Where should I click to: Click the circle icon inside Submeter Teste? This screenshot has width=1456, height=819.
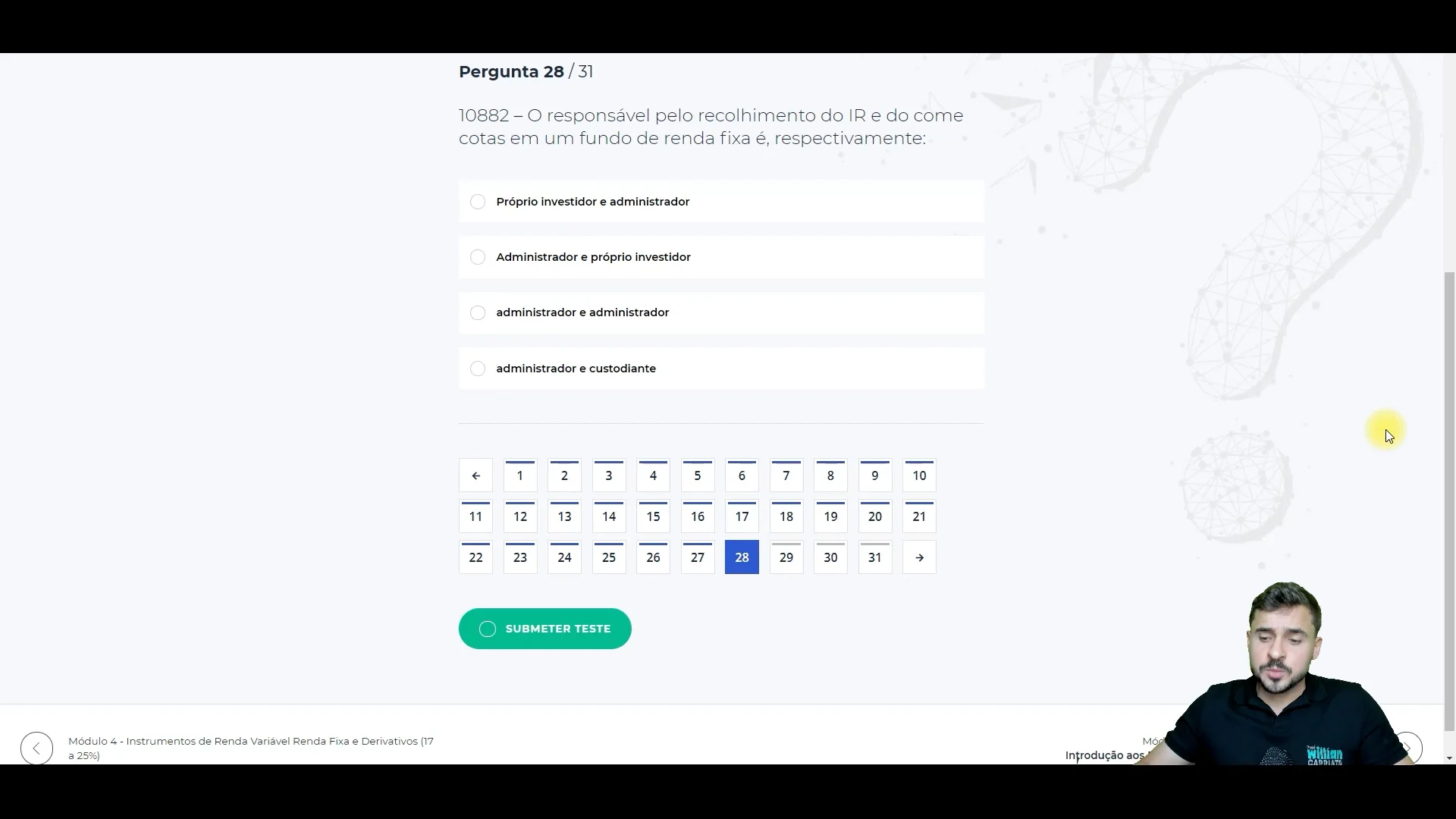point(488,629)
